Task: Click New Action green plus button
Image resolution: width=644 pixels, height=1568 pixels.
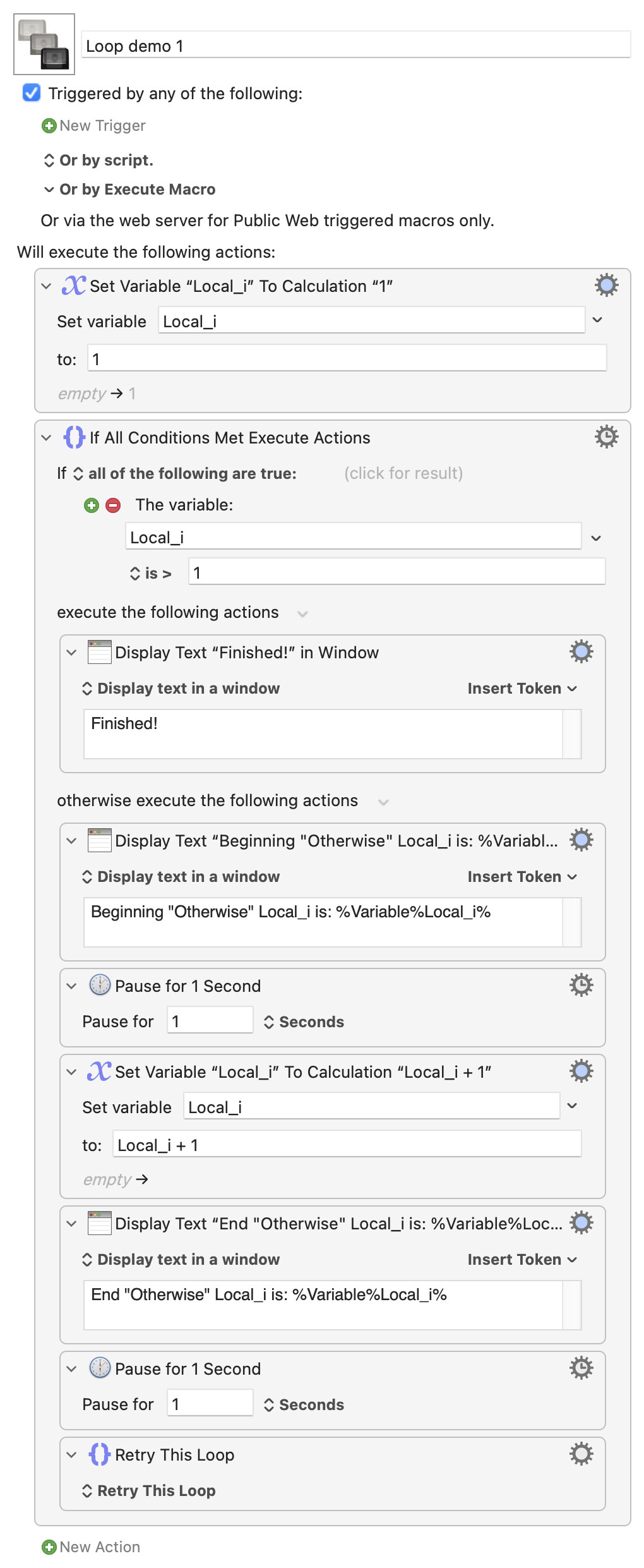Action: click(91, 1547)
